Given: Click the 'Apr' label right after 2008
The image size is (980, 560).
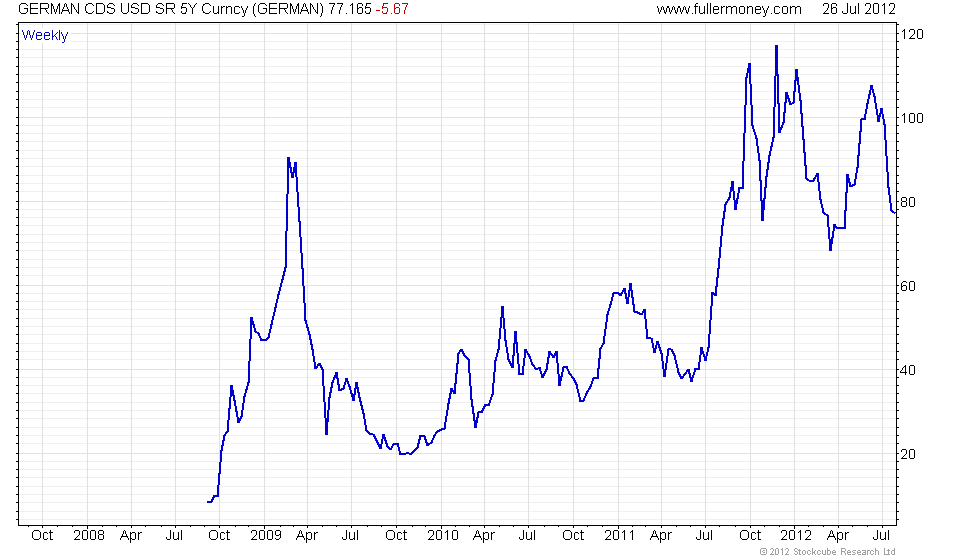Looking at the screenshot, I should click(131, 536).
